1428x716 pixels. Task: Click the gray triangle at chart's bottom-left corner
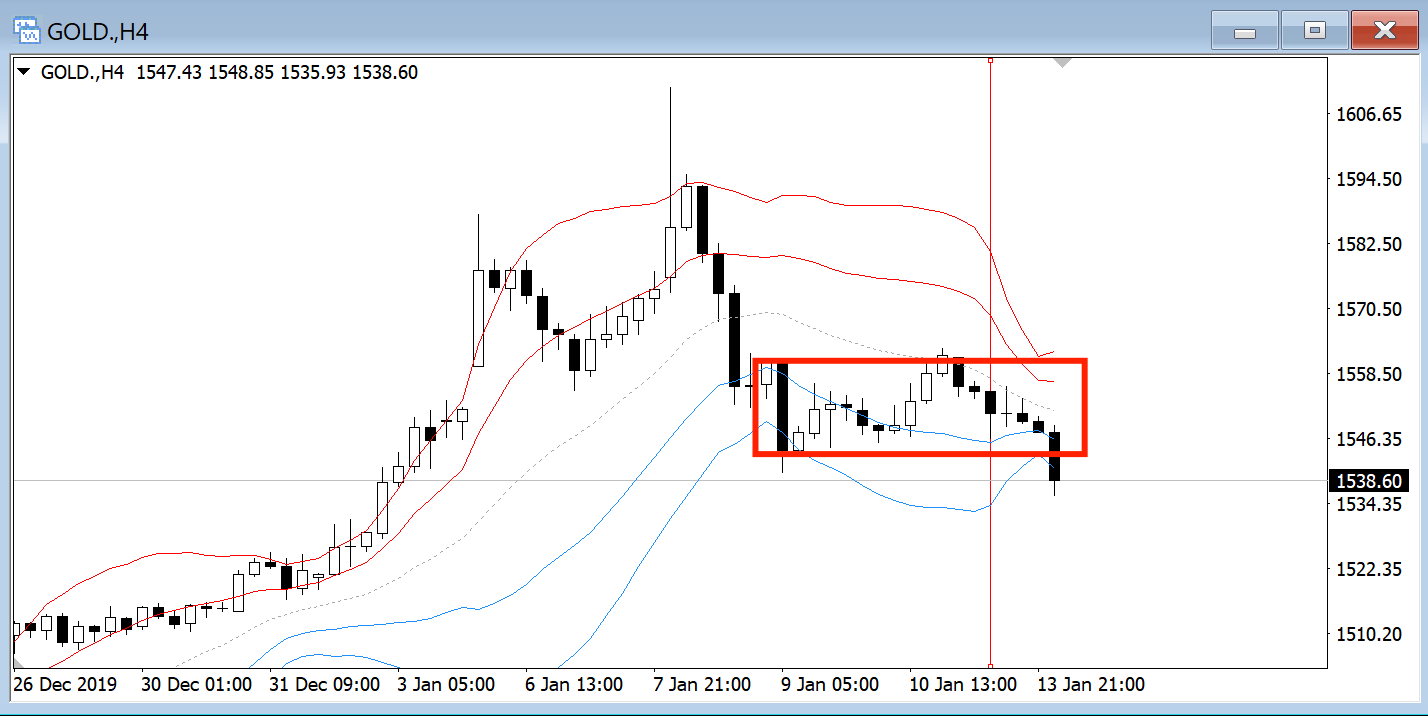pos(18,662)
